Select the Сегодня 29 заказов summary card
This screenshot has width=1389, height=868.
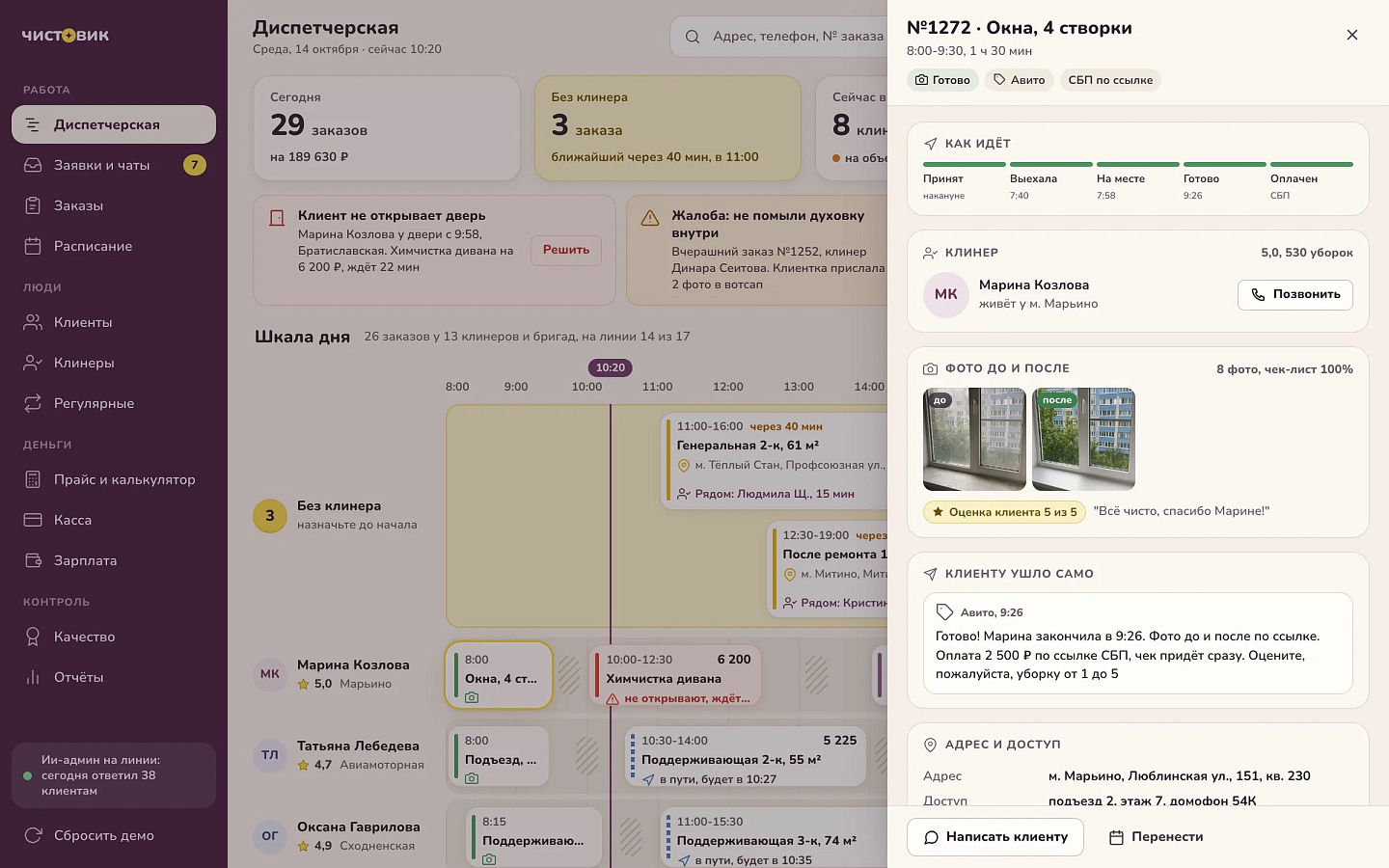click(387, 128)
